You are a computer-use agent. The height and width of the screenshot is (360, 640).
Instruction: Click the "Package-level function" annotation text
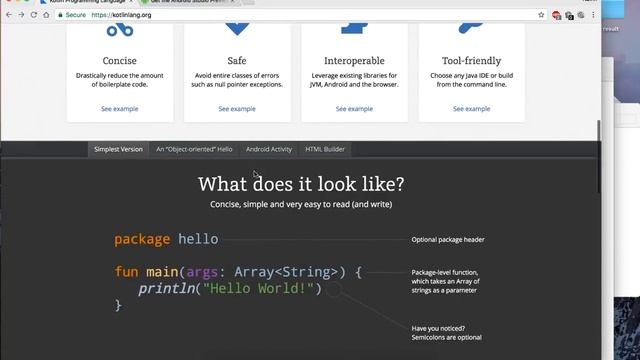coord(445,282)
